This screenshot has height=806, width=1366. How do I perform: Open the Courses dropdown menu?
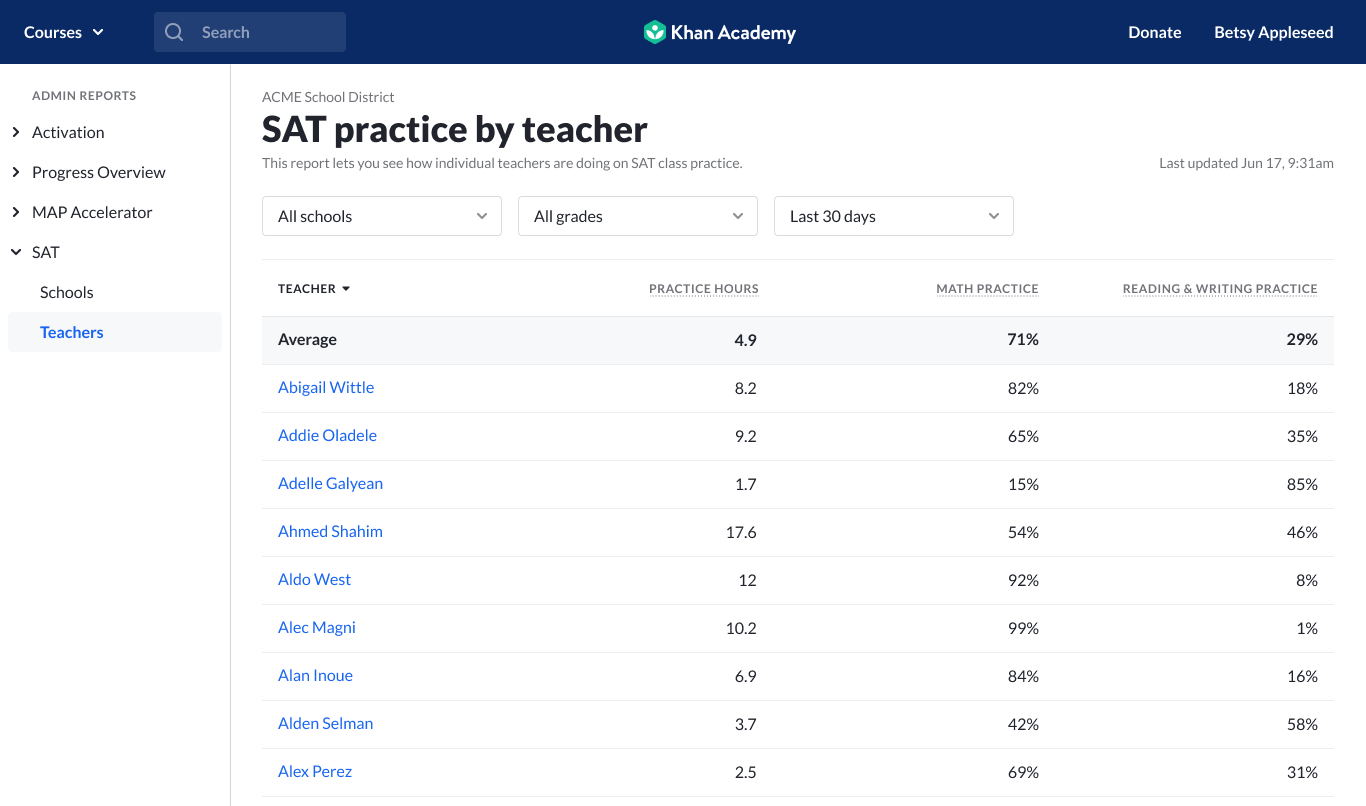64,32
